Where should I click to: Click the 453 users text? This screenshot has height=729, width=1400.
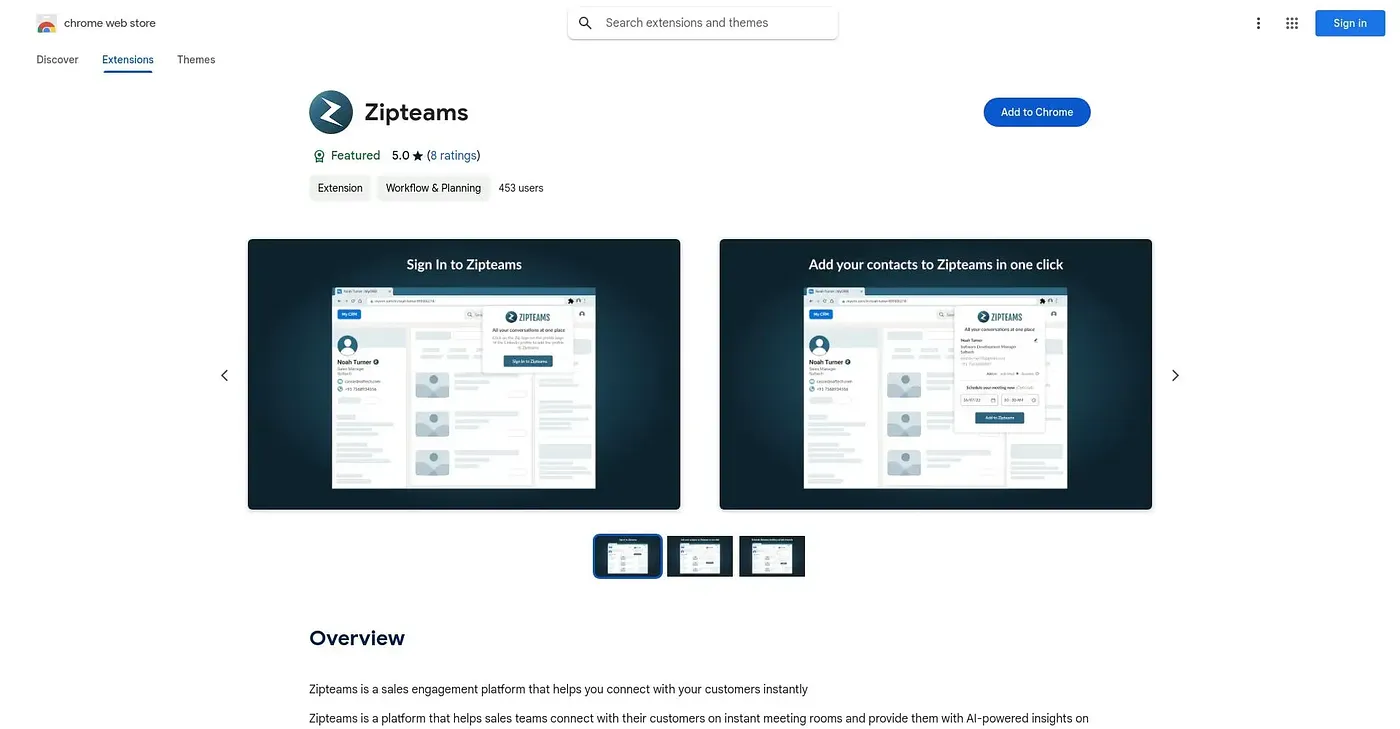click(x=521, y=188)
